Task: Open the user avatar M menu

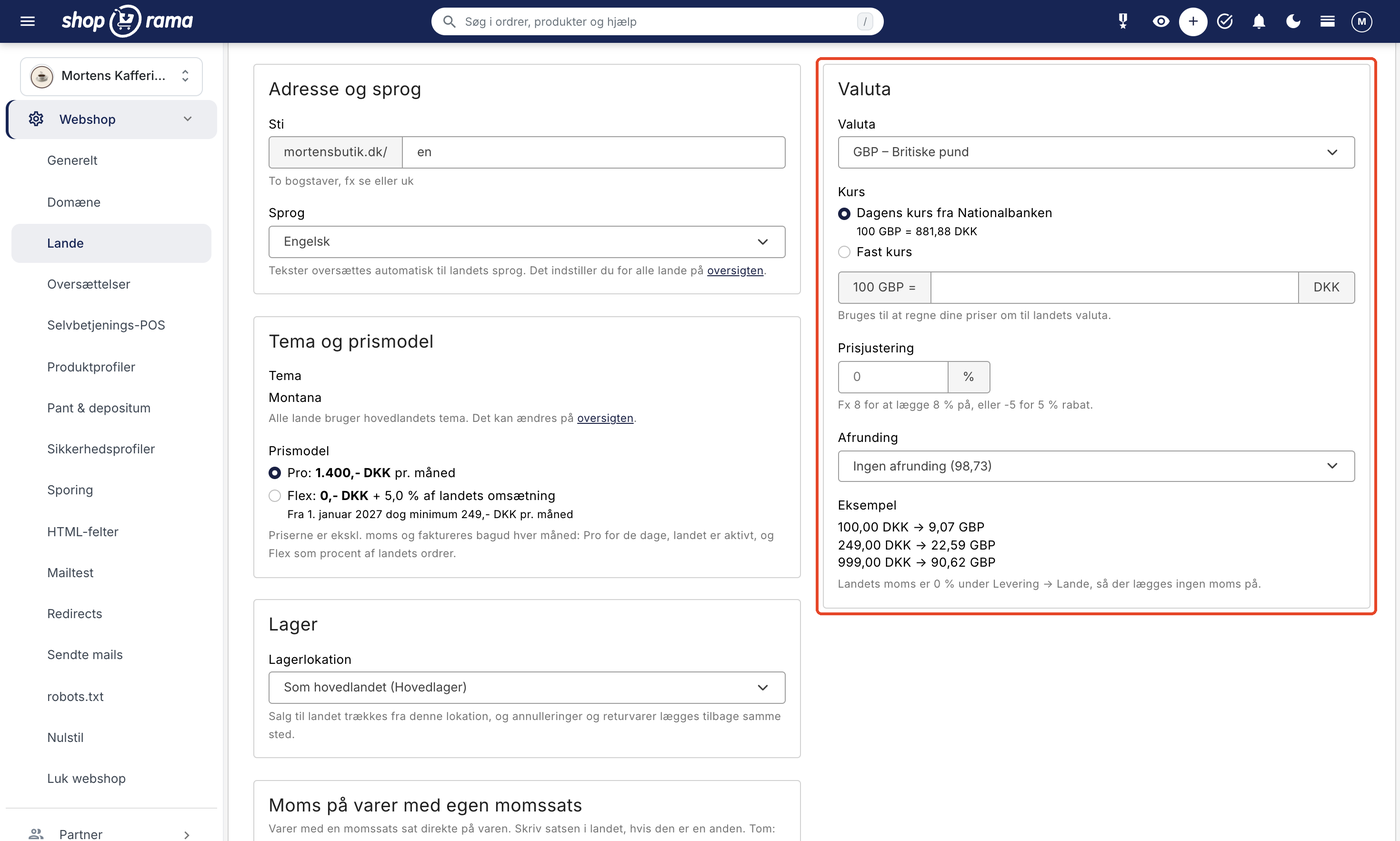Action: tap(1361, 21)
